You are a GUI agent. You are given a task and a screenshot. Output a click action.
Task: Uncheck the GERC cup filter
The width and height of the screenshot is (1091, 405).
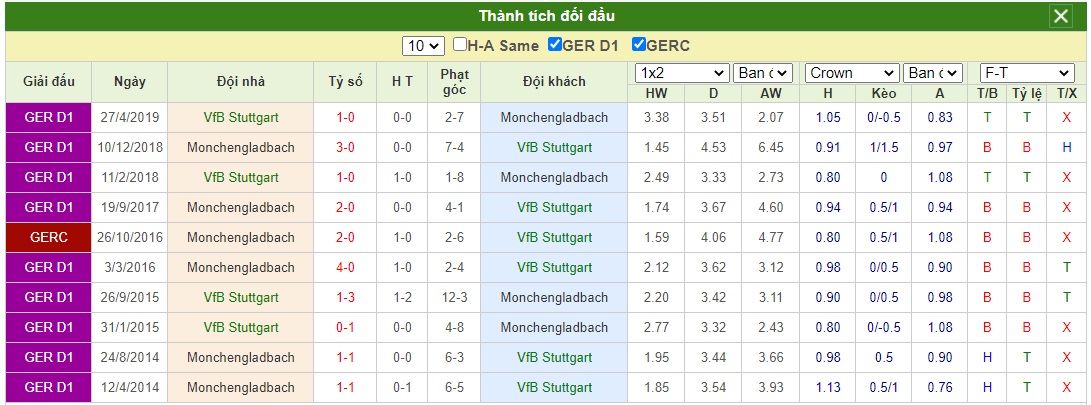[x=639, y=45]
